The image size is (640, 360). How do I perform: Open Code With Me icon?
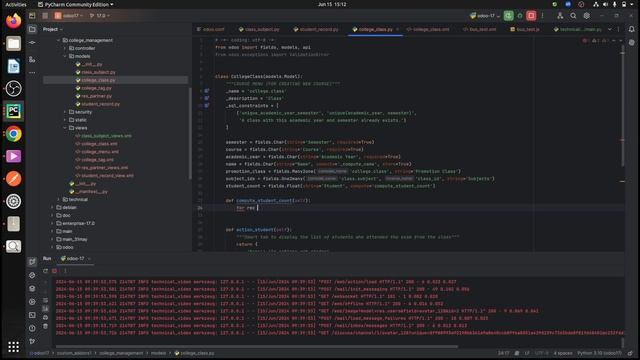pyautogui.click(x=560, y=16)
